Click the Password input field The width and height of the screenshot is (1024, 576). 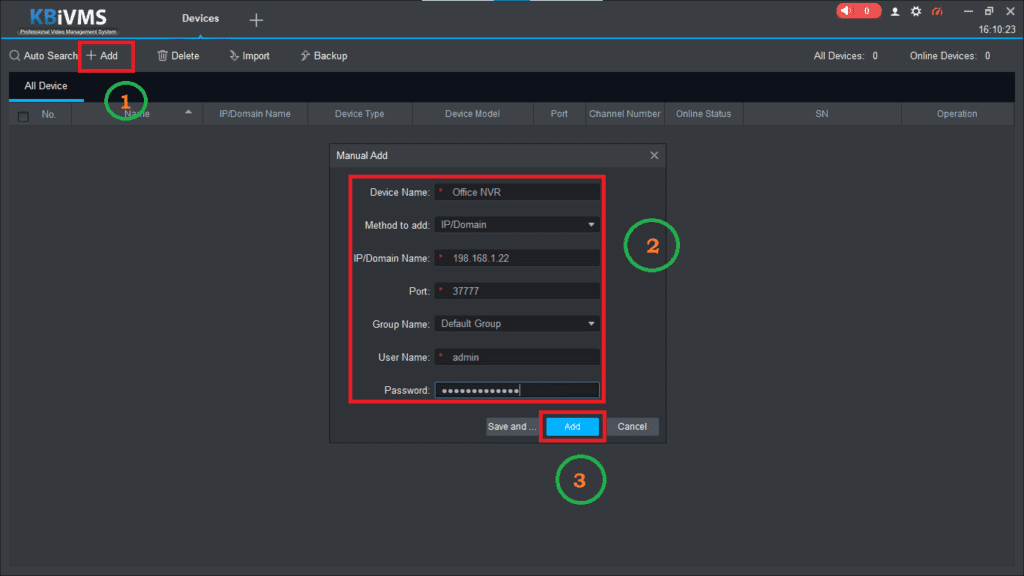517,391
